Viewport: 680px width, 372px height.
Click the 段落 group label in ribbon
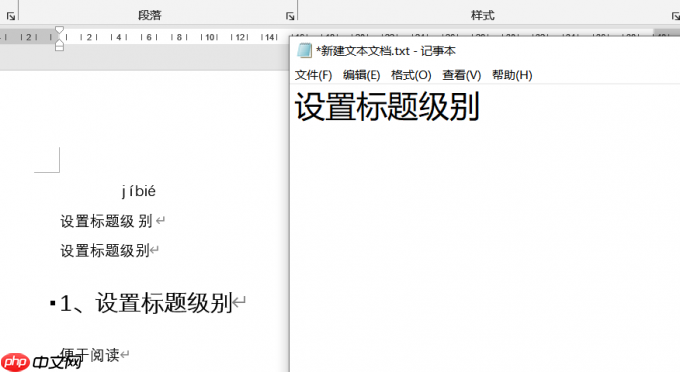[x=150, y=16]
